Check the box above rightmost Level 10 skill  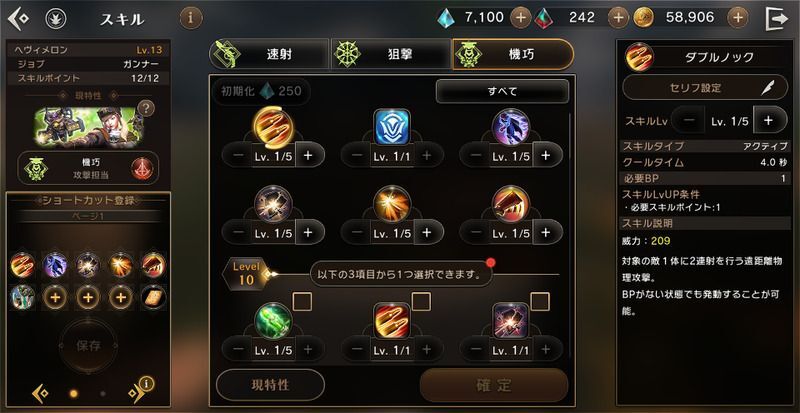(540, 302)
